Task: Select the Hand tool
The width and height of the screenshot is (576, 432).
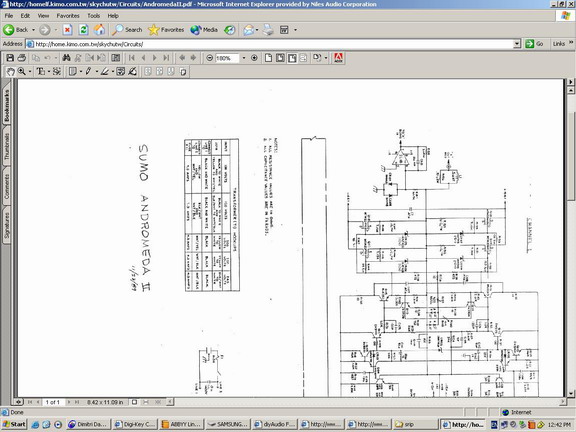Action: point(10,72)
